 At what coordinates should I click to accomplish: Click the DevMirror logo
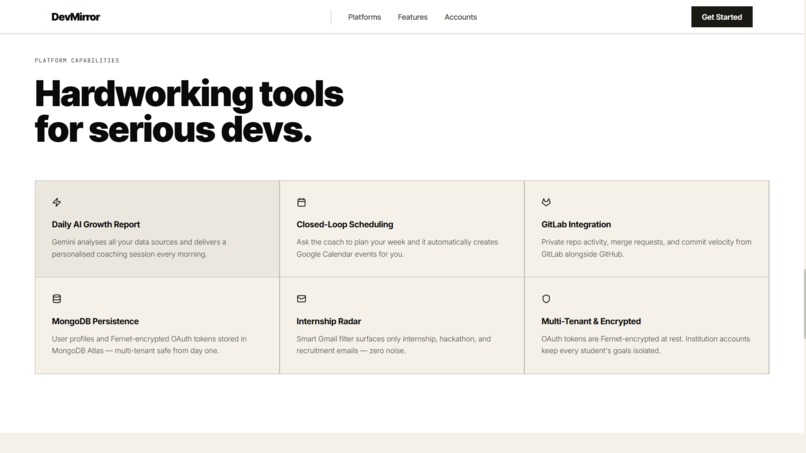pos(76,17)
